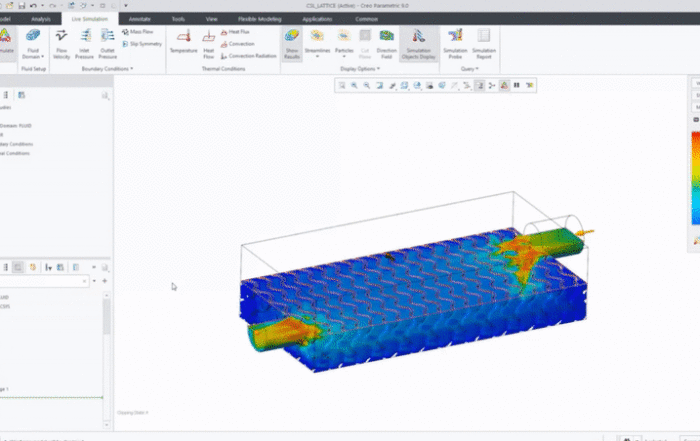Screen dimensions: 700x441
Task: Click the Save icon in quick access toolbar
Action: coord(21,6)
